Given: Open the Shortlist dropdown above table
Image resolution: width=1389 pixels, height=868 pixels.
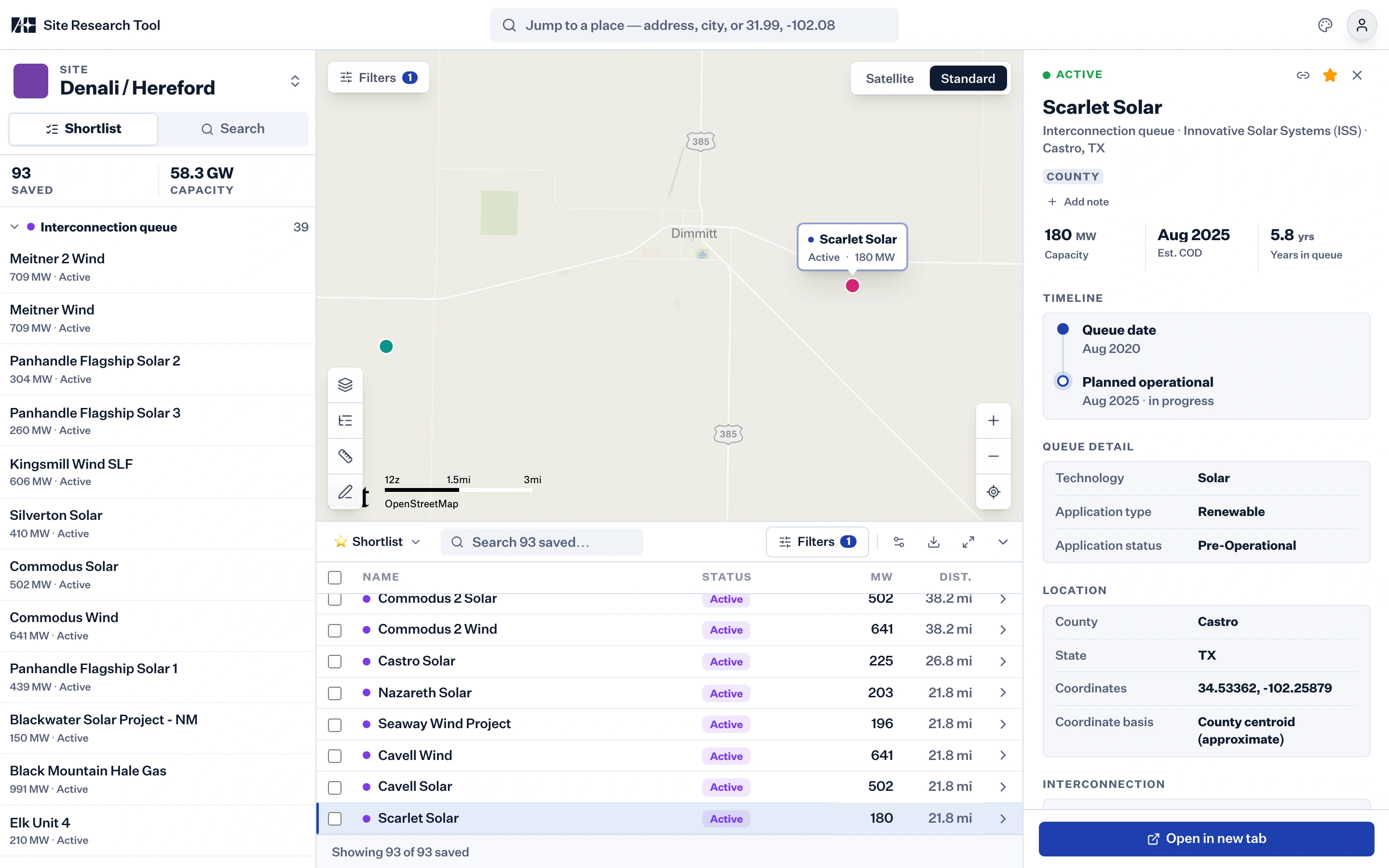Looking at the screenshot, I should [378, 542].
